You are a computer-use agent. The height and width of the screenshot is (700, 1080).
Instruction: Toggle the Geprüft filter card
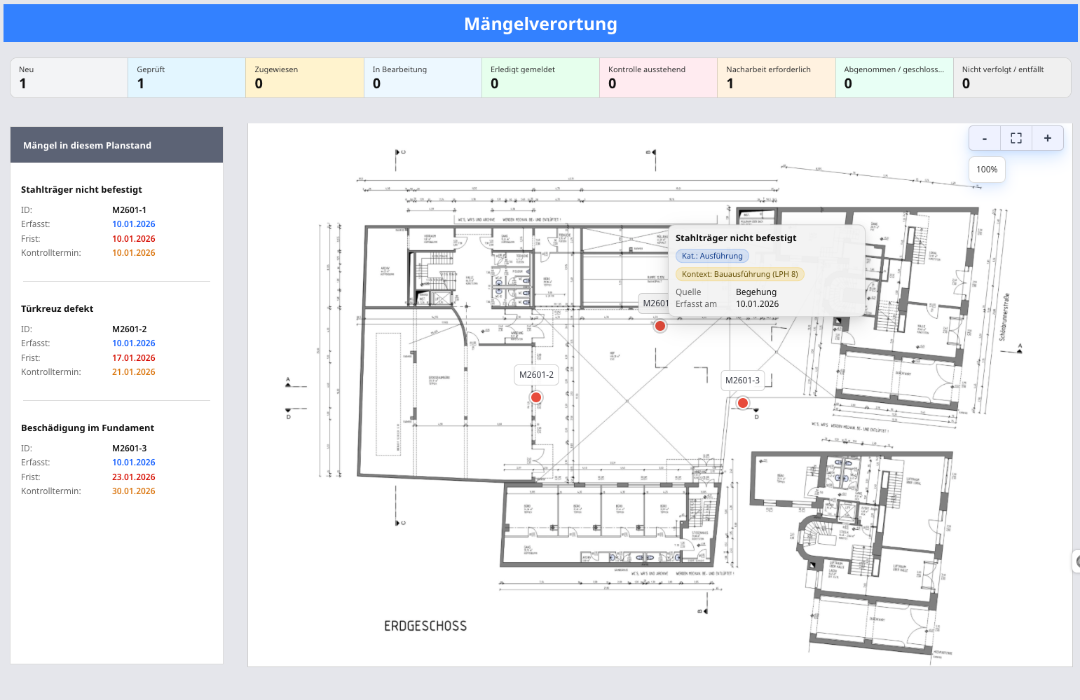click(x=184, y=76)
